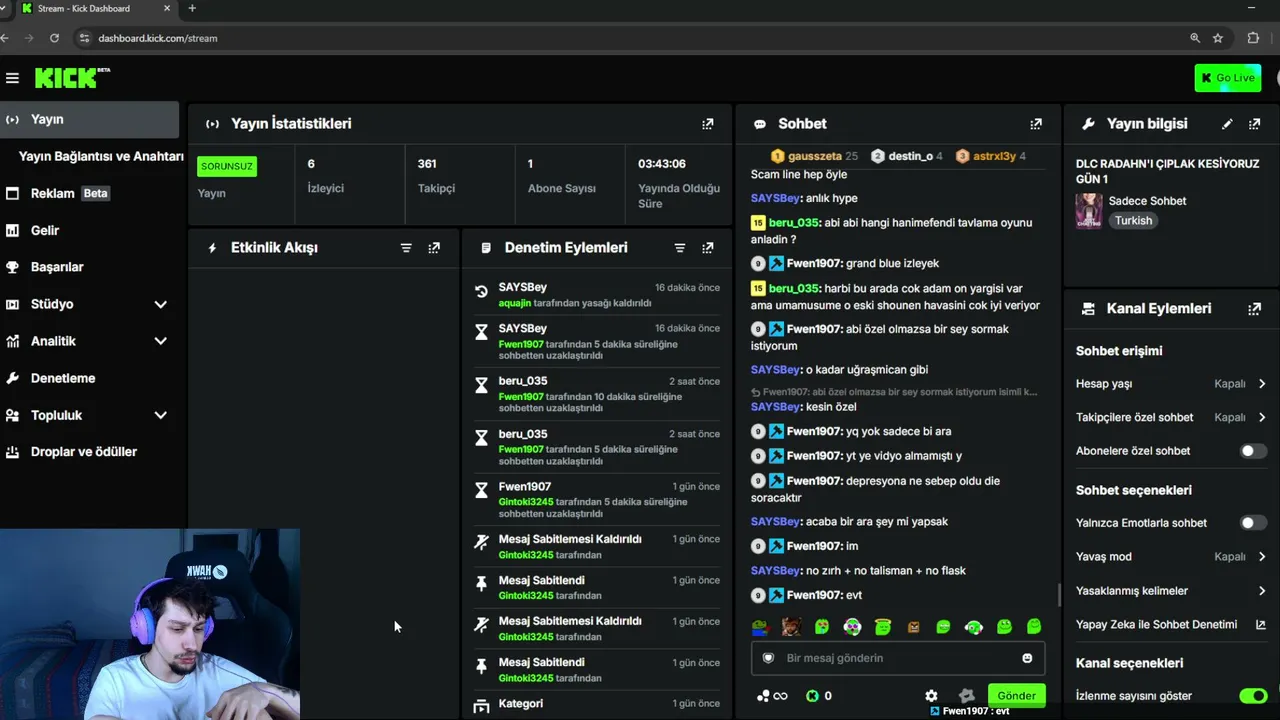Click the green Kick points icon showing 0
This screenshot has width=1280, height=720.
pyautogui.click(x=812, y=696)
